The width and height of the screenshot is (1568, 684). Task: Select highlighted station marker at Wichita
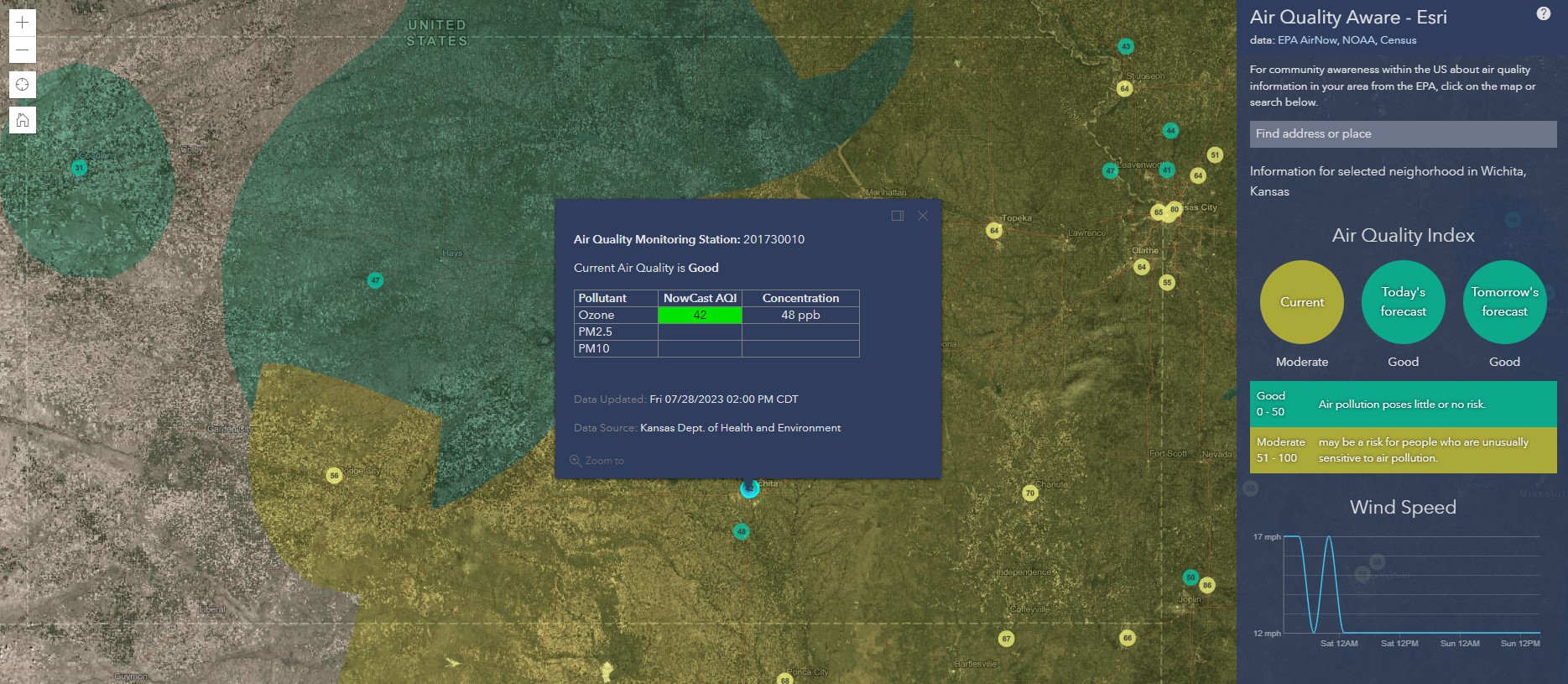tap(749, 488)
